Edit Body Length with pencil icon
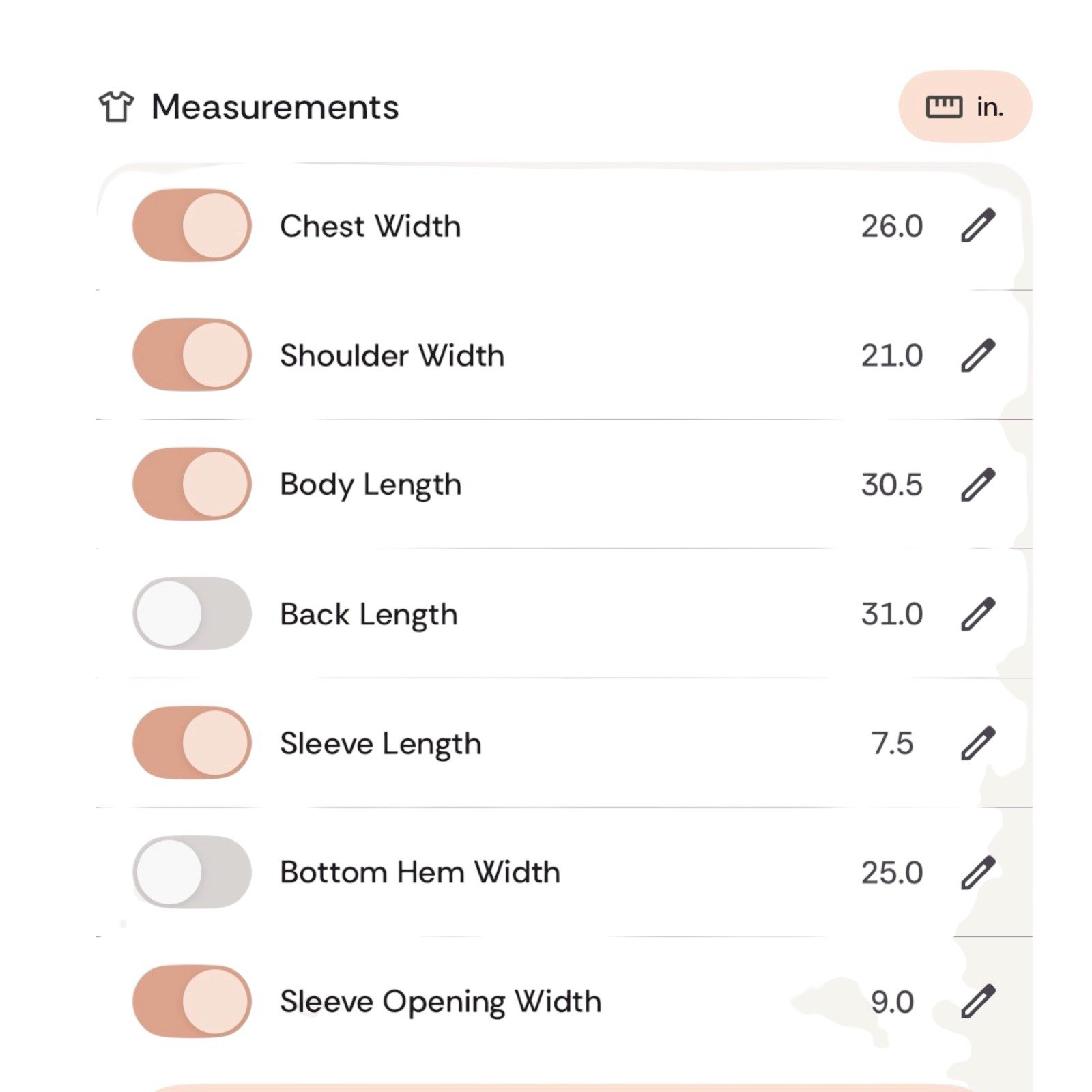 (978, 485)
